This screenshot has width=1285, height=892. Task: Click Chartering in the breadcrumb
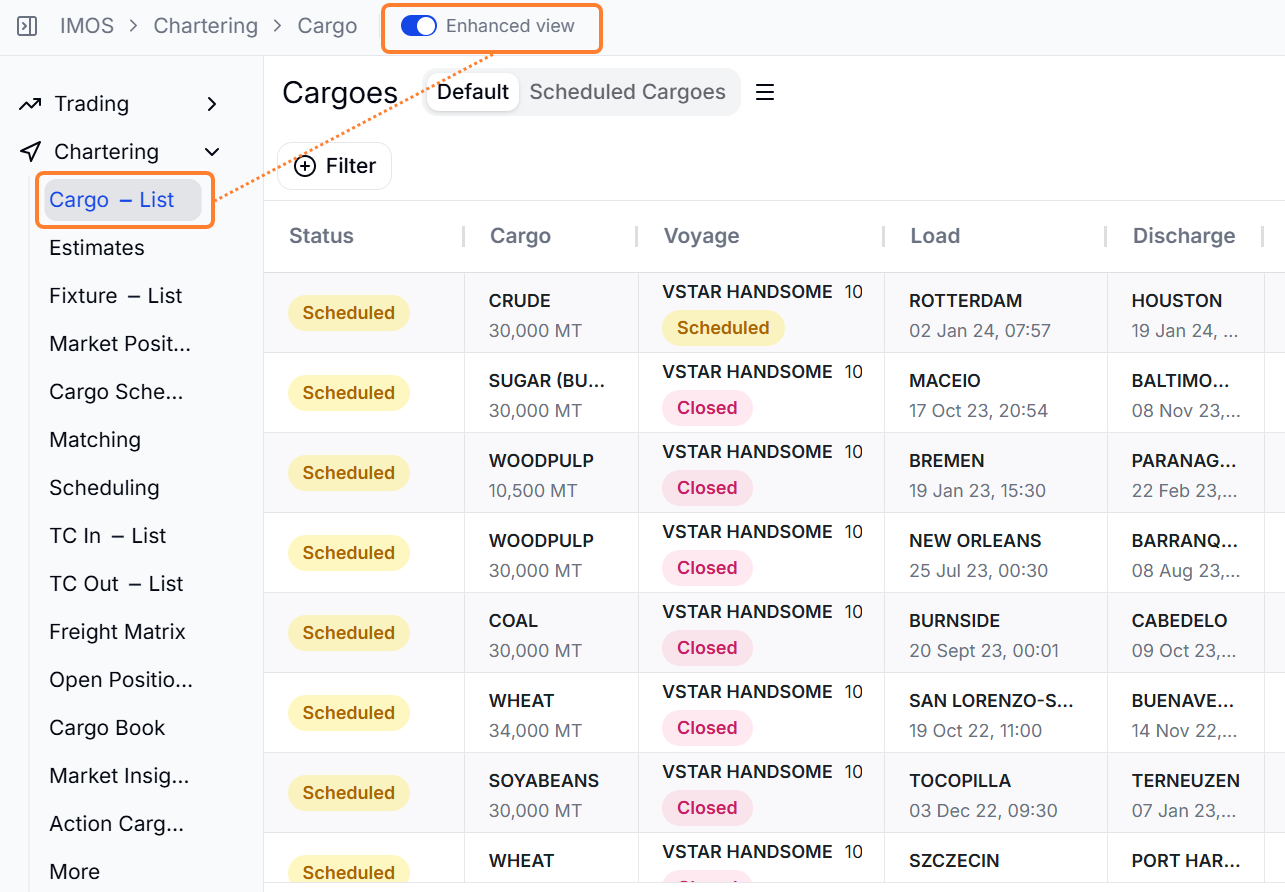coord(205,26)
